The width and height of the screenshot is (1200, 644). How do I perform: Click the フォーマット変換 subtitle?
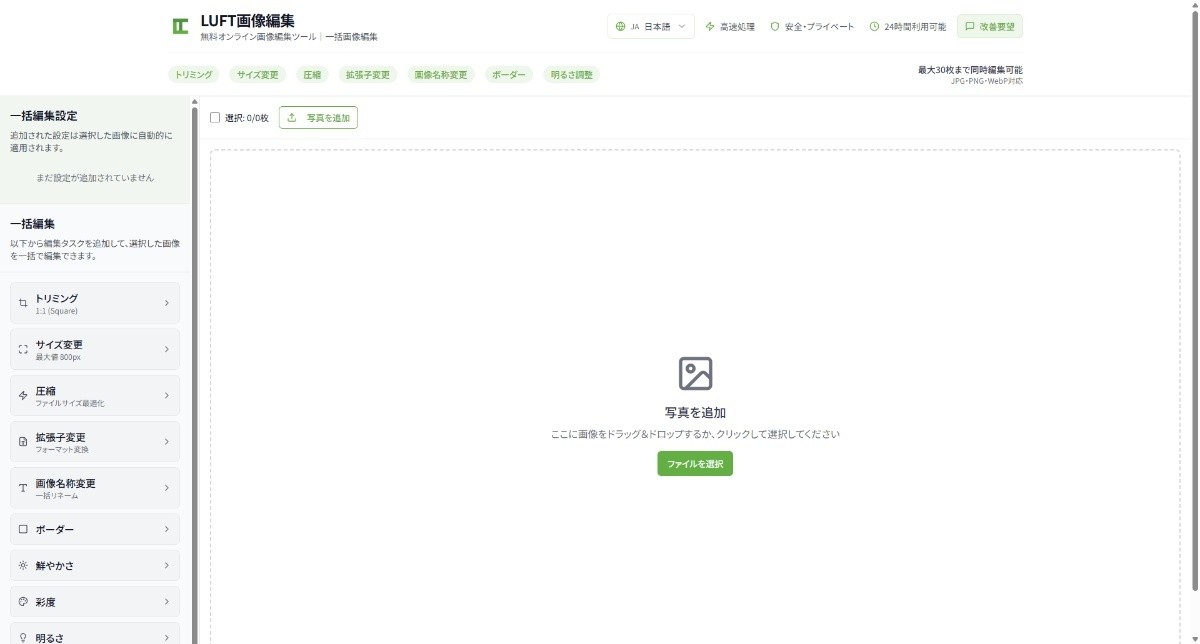coord(62,449)
